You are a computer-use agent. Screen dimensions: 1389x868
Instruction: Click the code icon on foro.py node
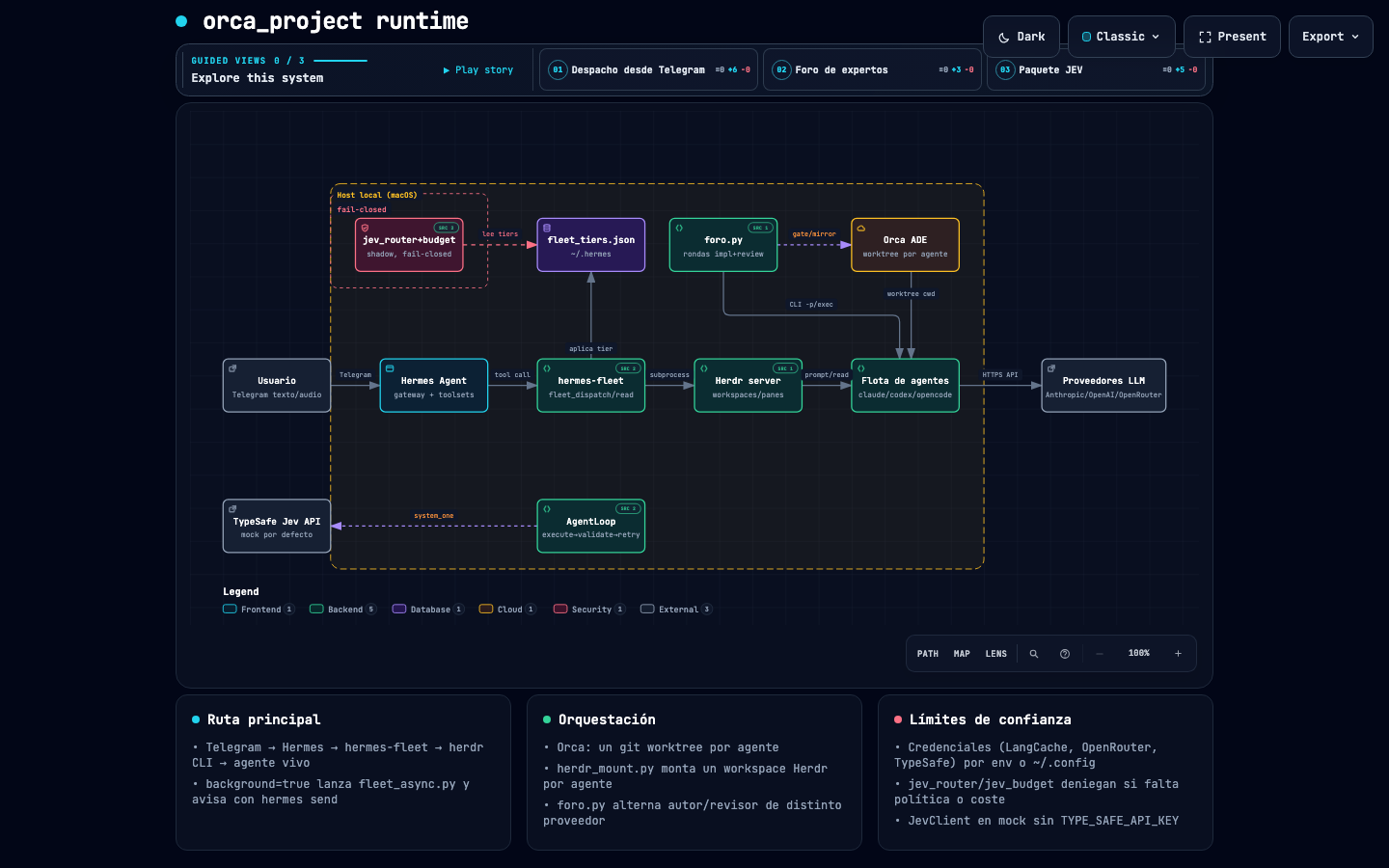click(679, 229)
